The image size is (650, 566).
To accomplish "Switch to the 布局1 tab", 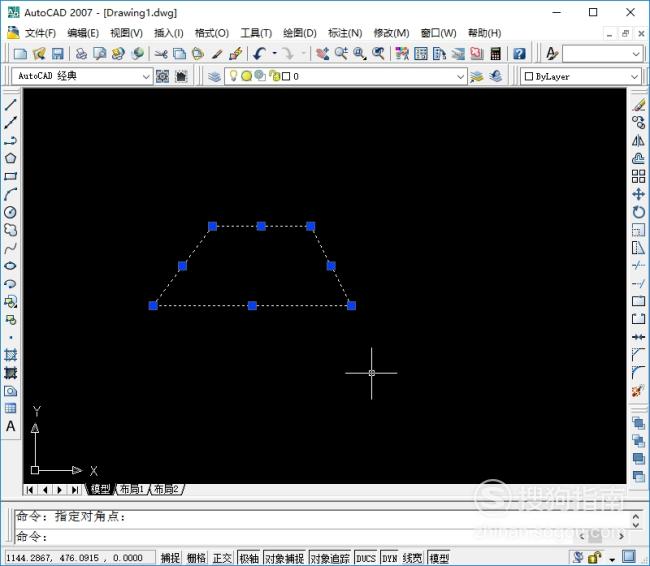I will (131, 489).
